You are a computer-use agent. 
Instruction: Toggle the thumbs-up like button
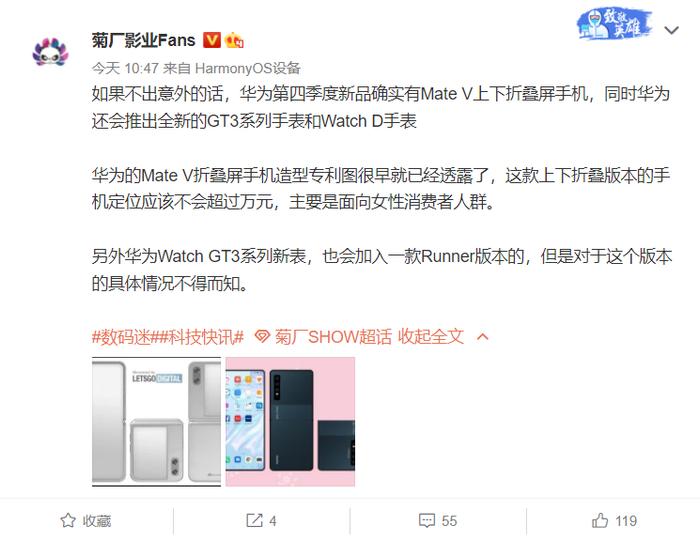click(600, 520)
